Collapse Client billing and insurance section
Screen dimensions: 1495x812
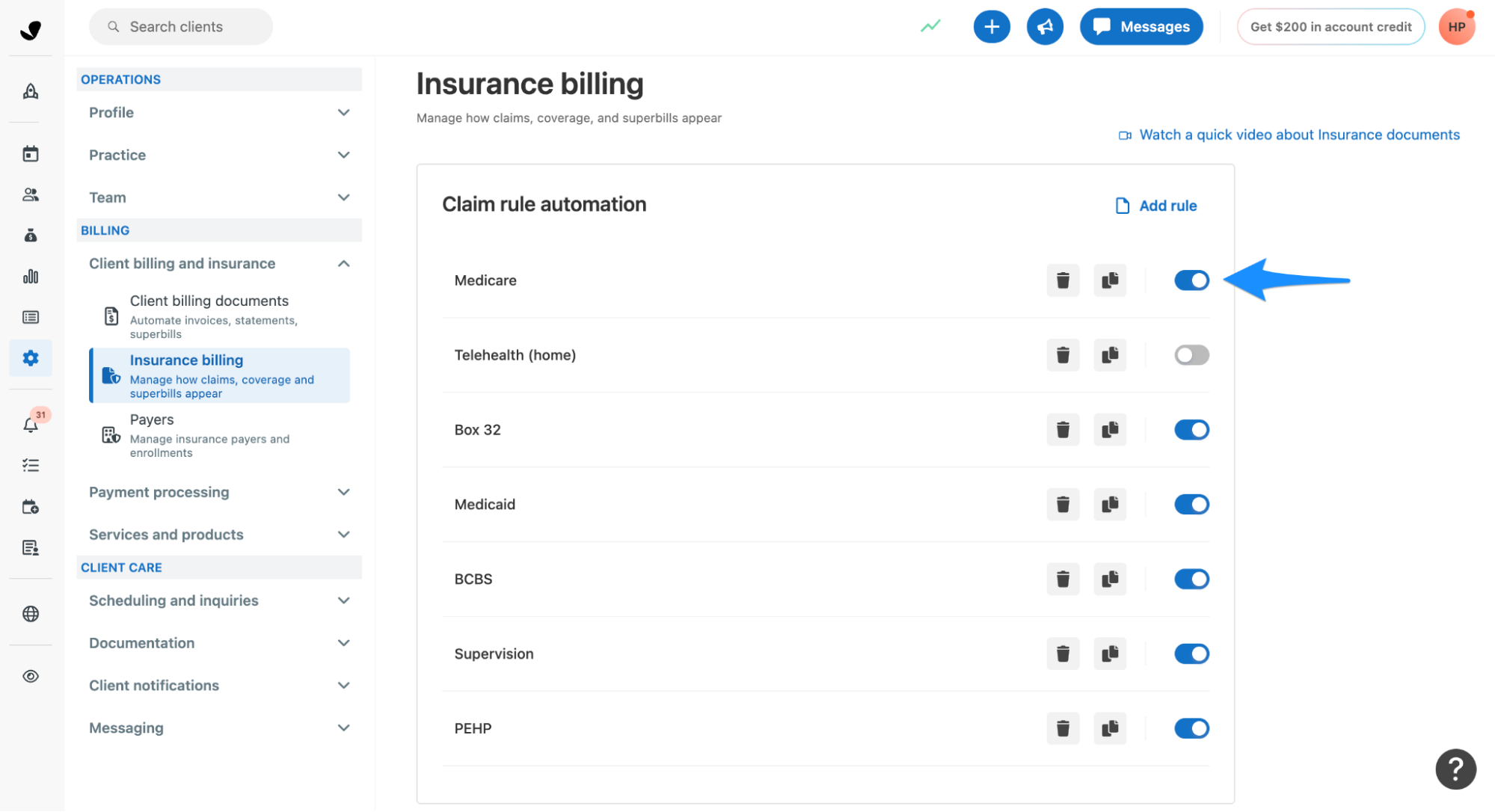click(x=219, y=264)
